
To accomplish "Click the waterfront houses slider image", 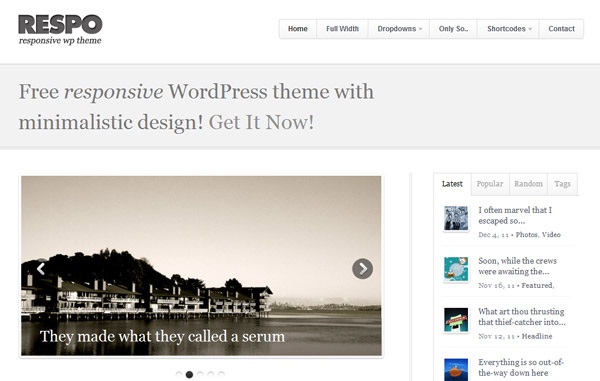I will 201,266.
